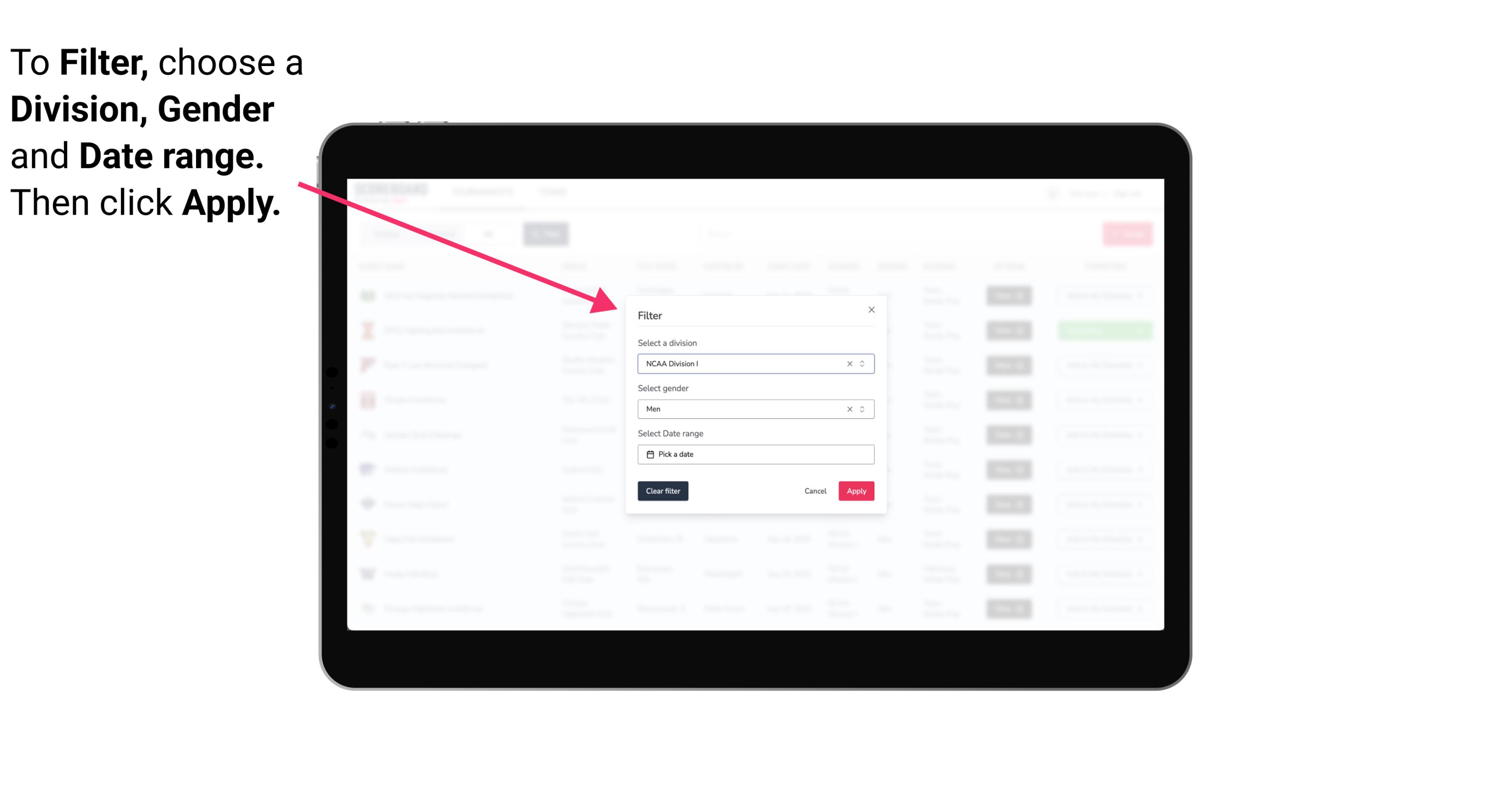This screenshot has height=812, width=1509.
Task: Click the clear/X icon on Men gender
Action: (x=848, y=409)
